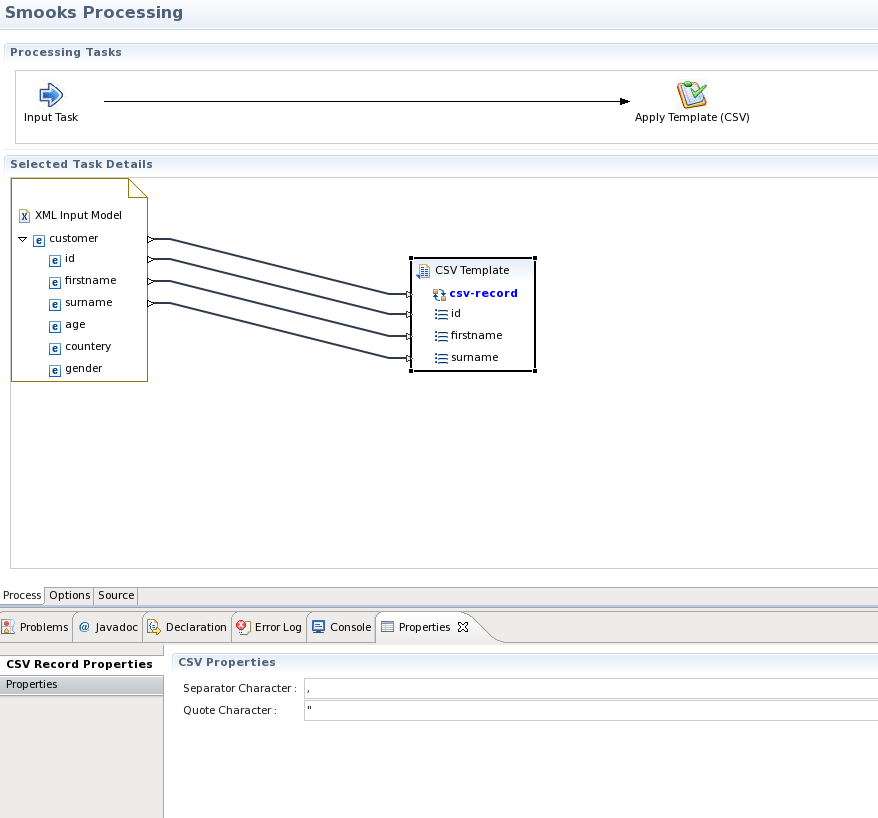878x818 pixels.
Task: Open the Error Log tab
Action: pyautogui.click(x=269, y=627)
